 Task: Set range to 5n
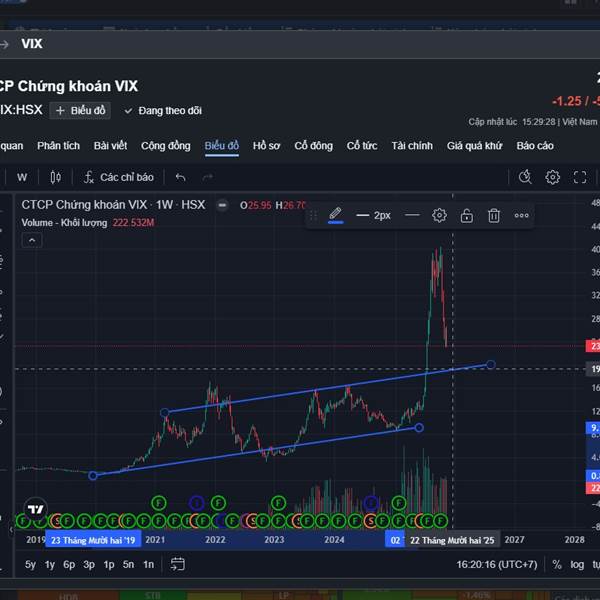pos(129,564)
